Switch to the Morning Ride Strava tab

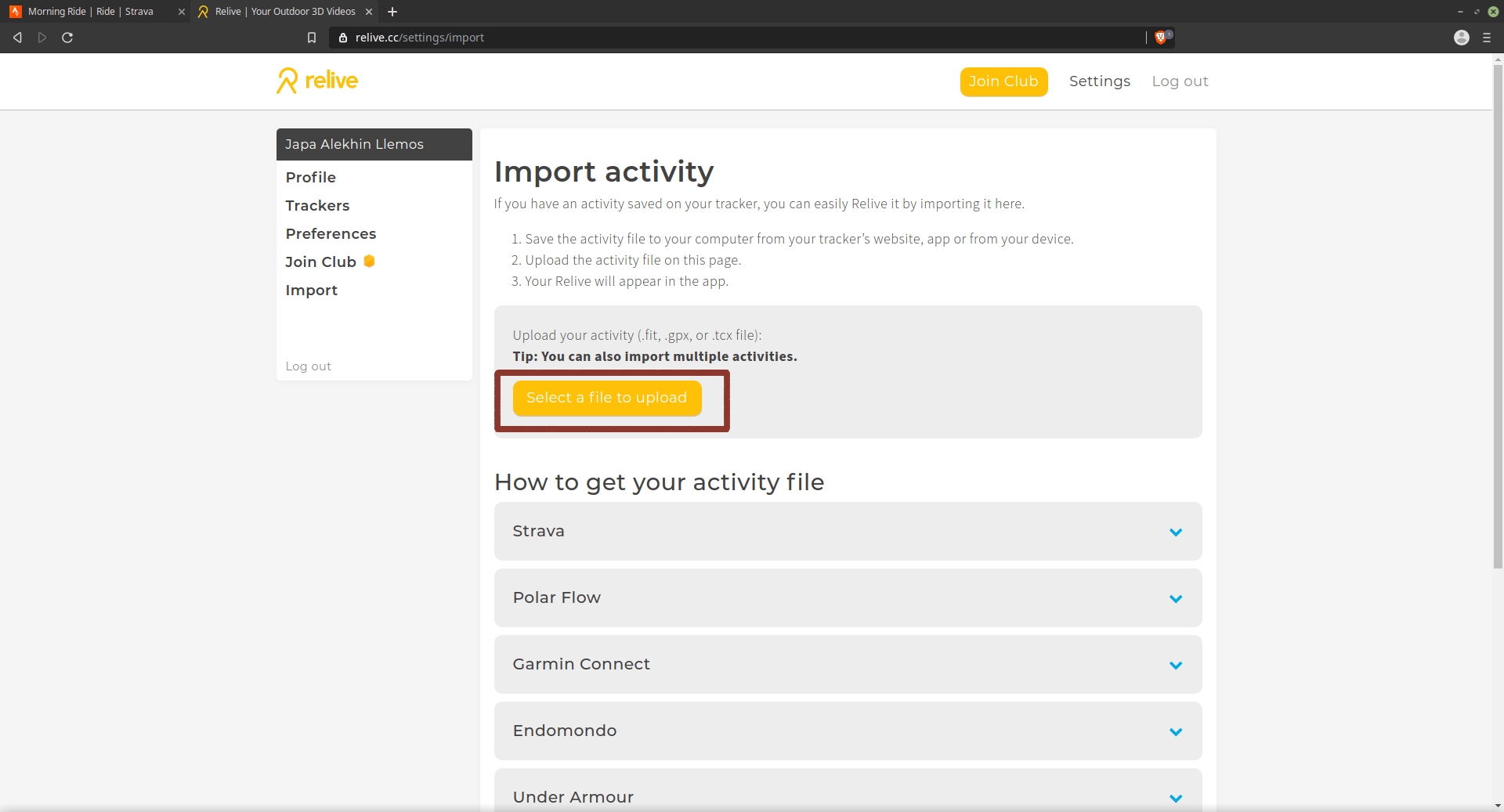[90, 12]
